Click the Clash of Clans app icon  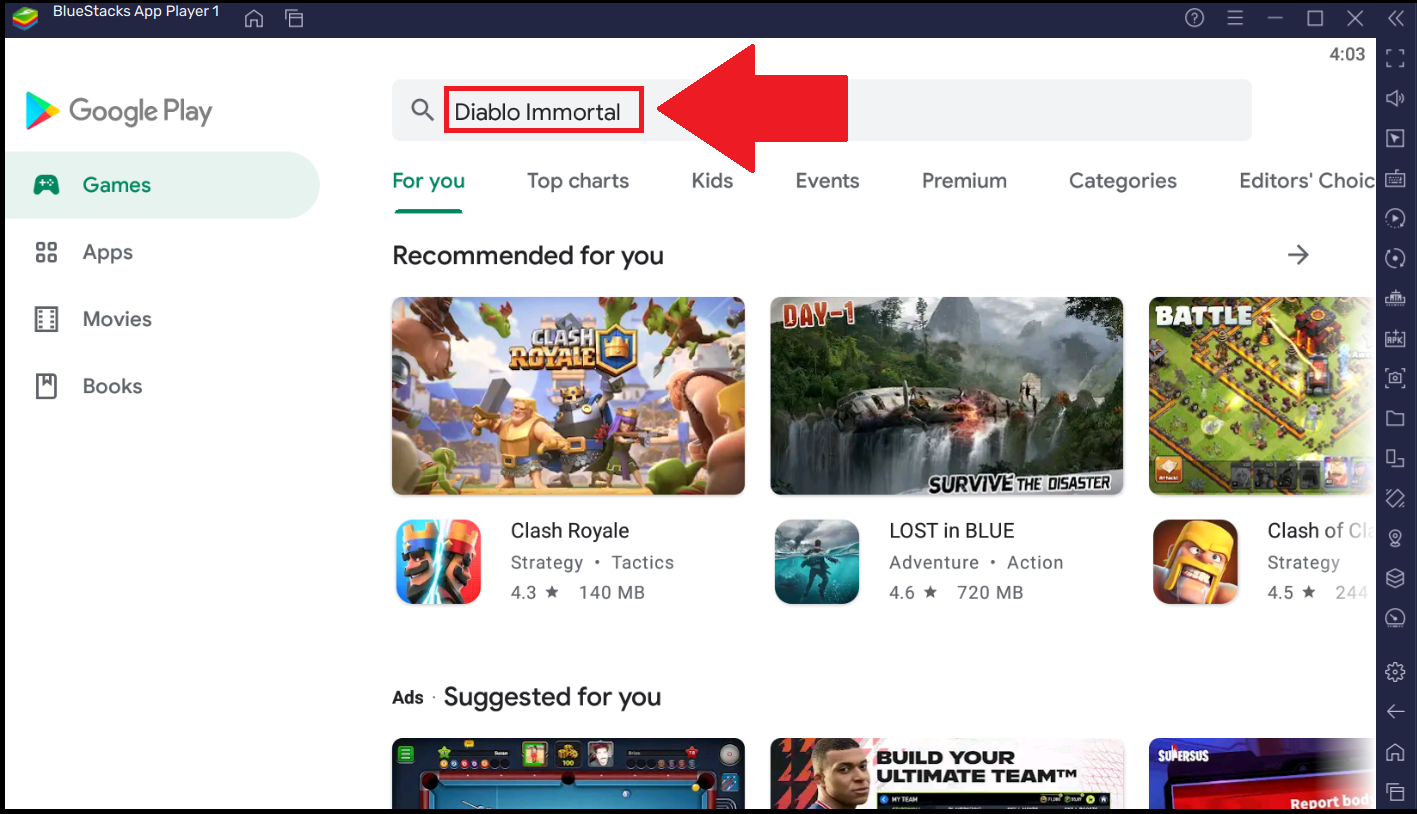click(x=1195, y=561)
